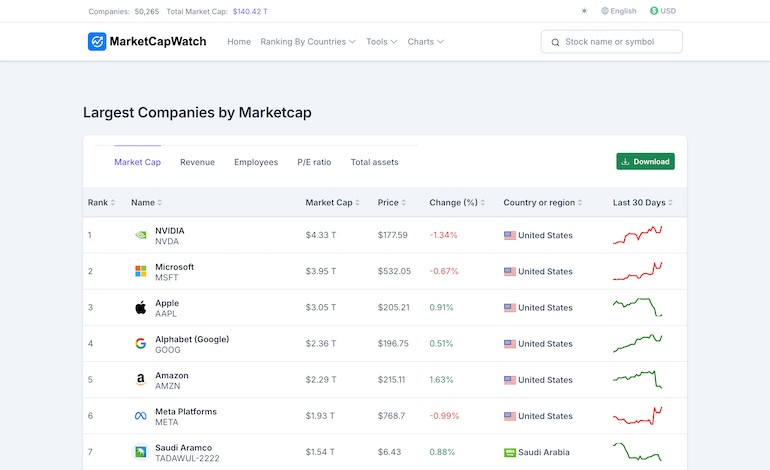Switch to the Revenue tab
Image resolution: width=770 pixels, height=470 pixels.
tap(197, 162)
